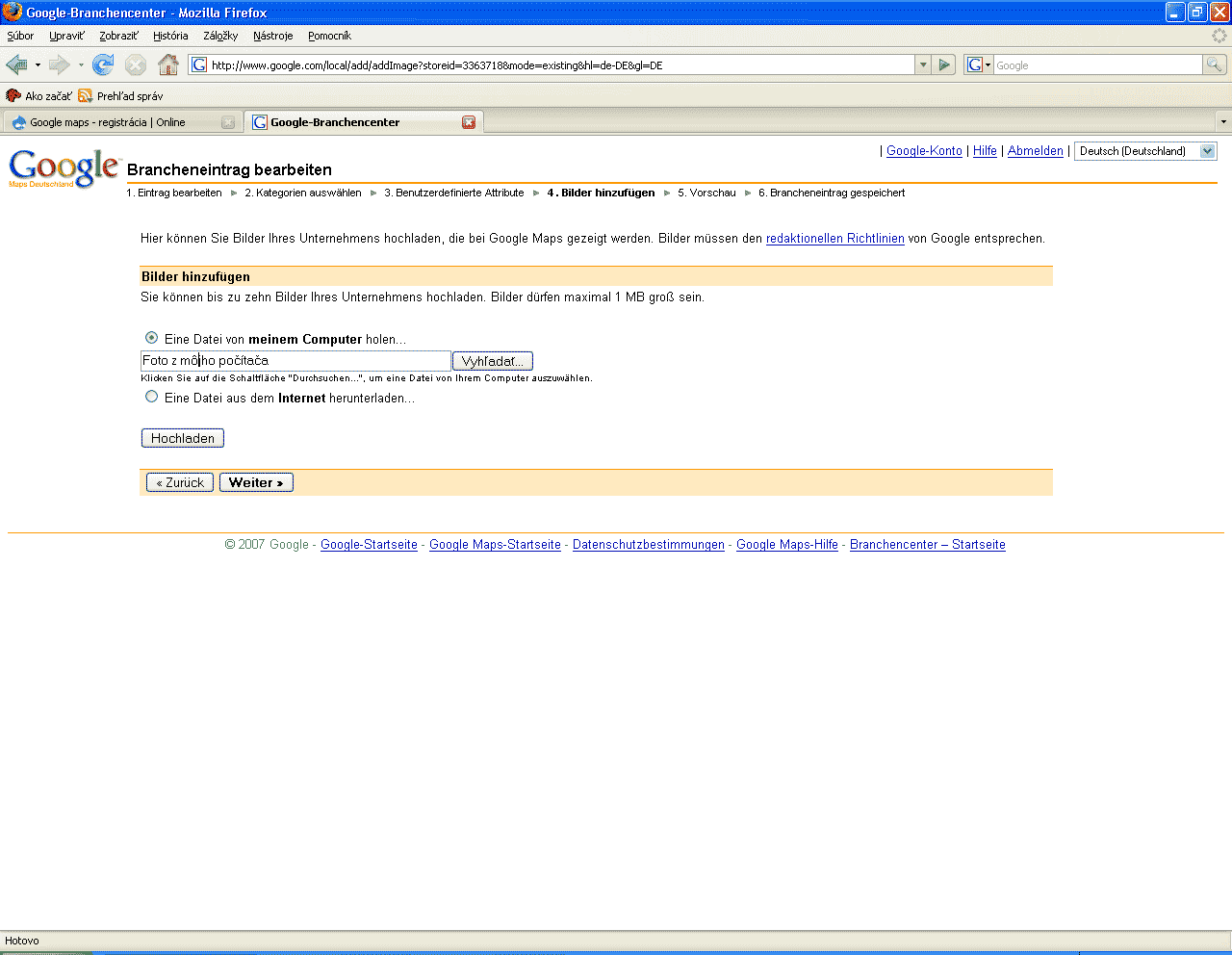
Task: Open the Upraviť menu
Action: click(67, 36)
